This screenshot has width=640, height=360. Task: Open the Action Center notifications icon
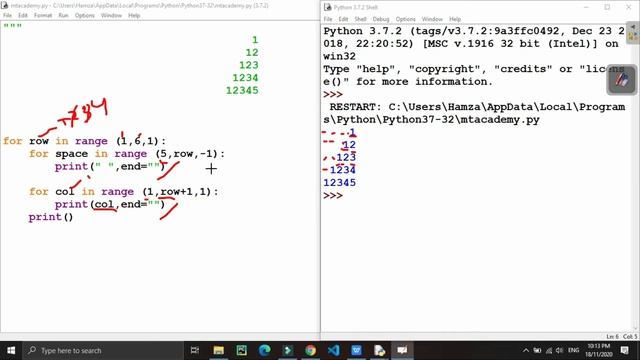625,350
